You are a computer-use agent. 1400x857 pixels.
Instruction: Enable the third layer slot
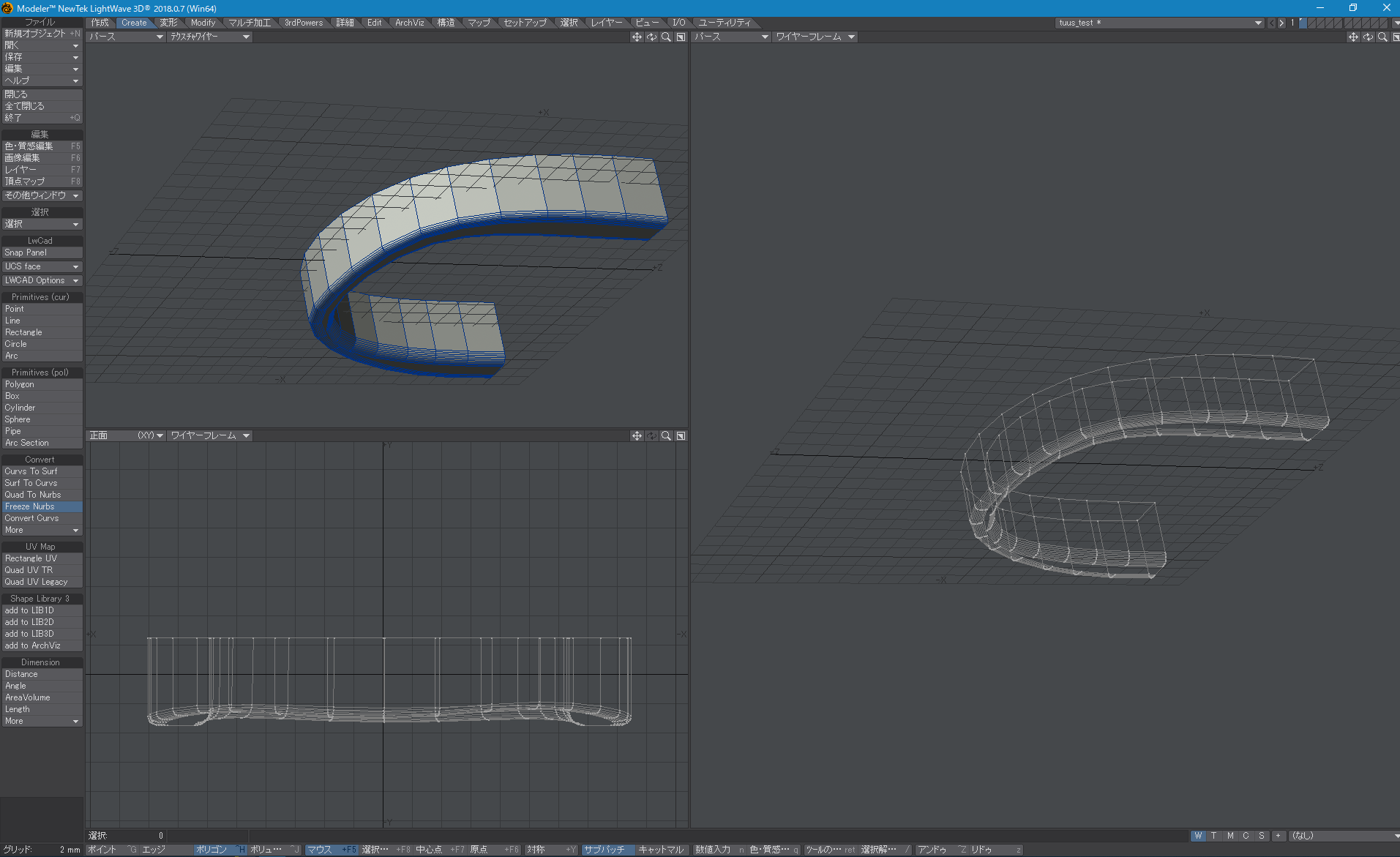tap(1320, 21)
